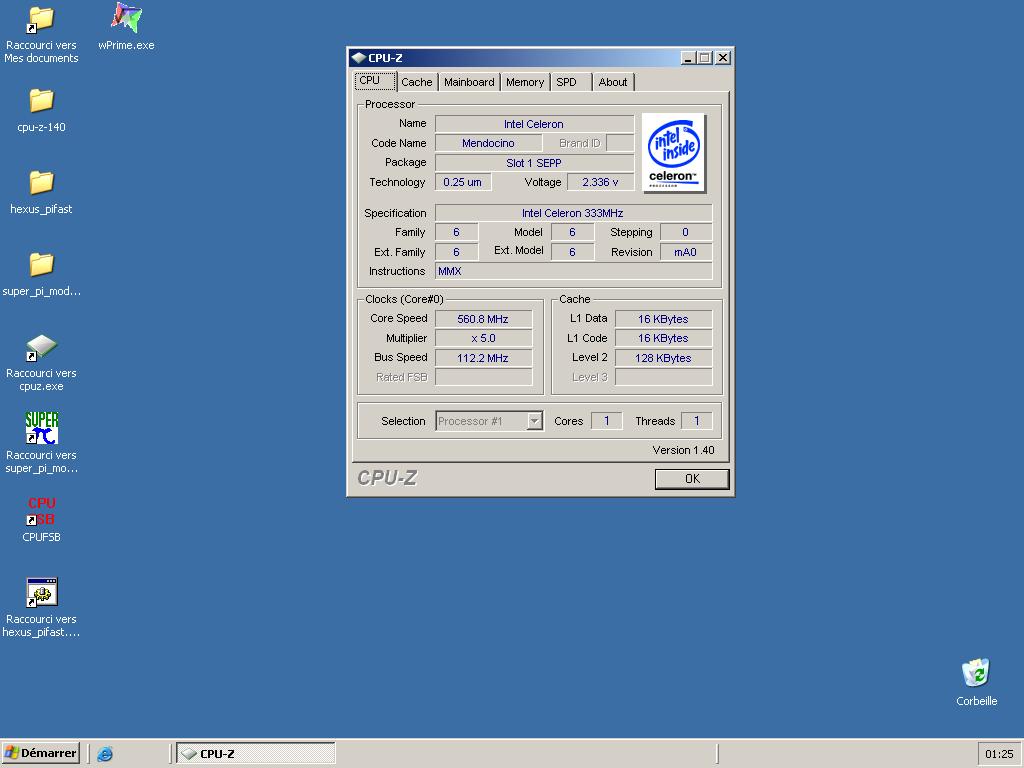This screenshot has height=768, width=1024.
Task: Expand the Processor #1 selection dropdown
Action: point(534,421)
